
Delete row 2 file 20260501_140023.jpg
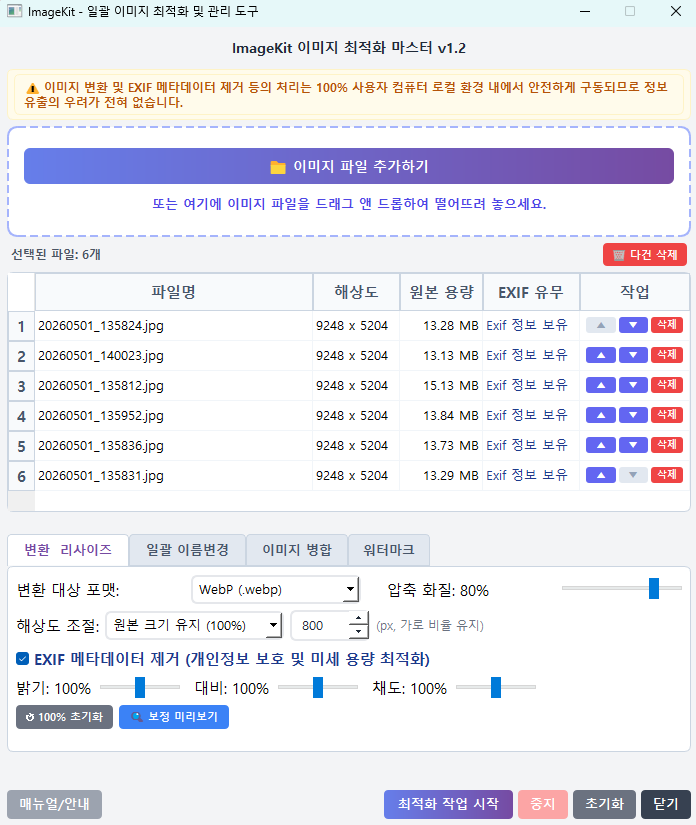[x=667, y=355]
